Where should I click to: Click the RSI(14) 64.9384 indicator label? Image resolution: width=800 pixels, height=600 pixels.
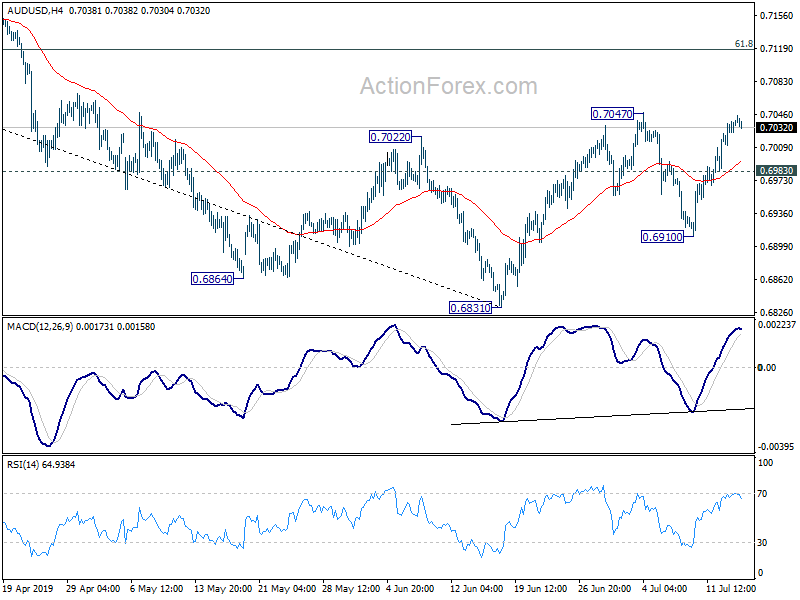click(41, 464)
